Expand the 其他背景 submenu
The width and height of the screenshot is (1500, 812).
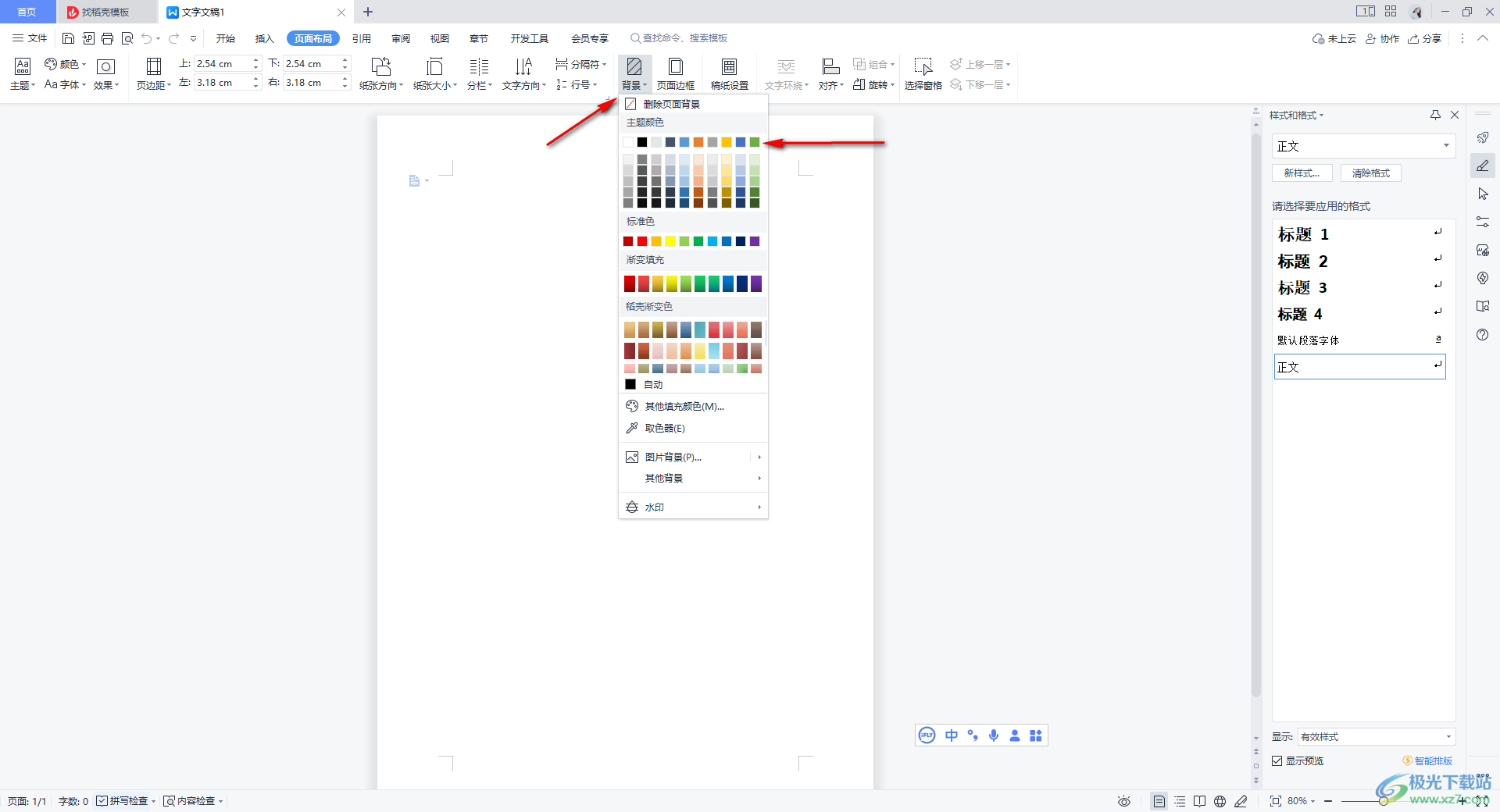click(693, 479)
